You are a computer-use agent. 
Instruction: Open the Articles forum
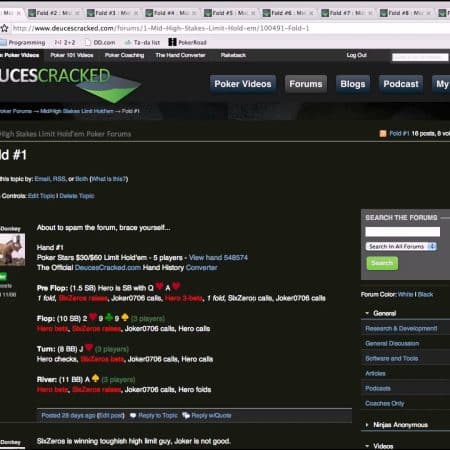point(375,374)
